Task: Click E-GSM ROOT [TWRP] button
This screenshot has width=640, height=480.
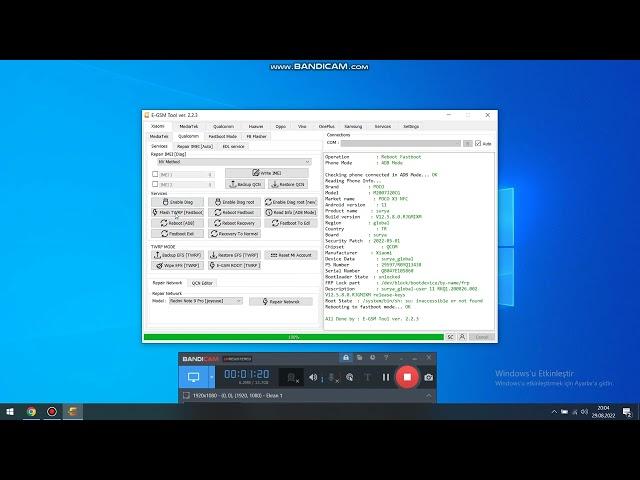Action: tap(234, 266)
